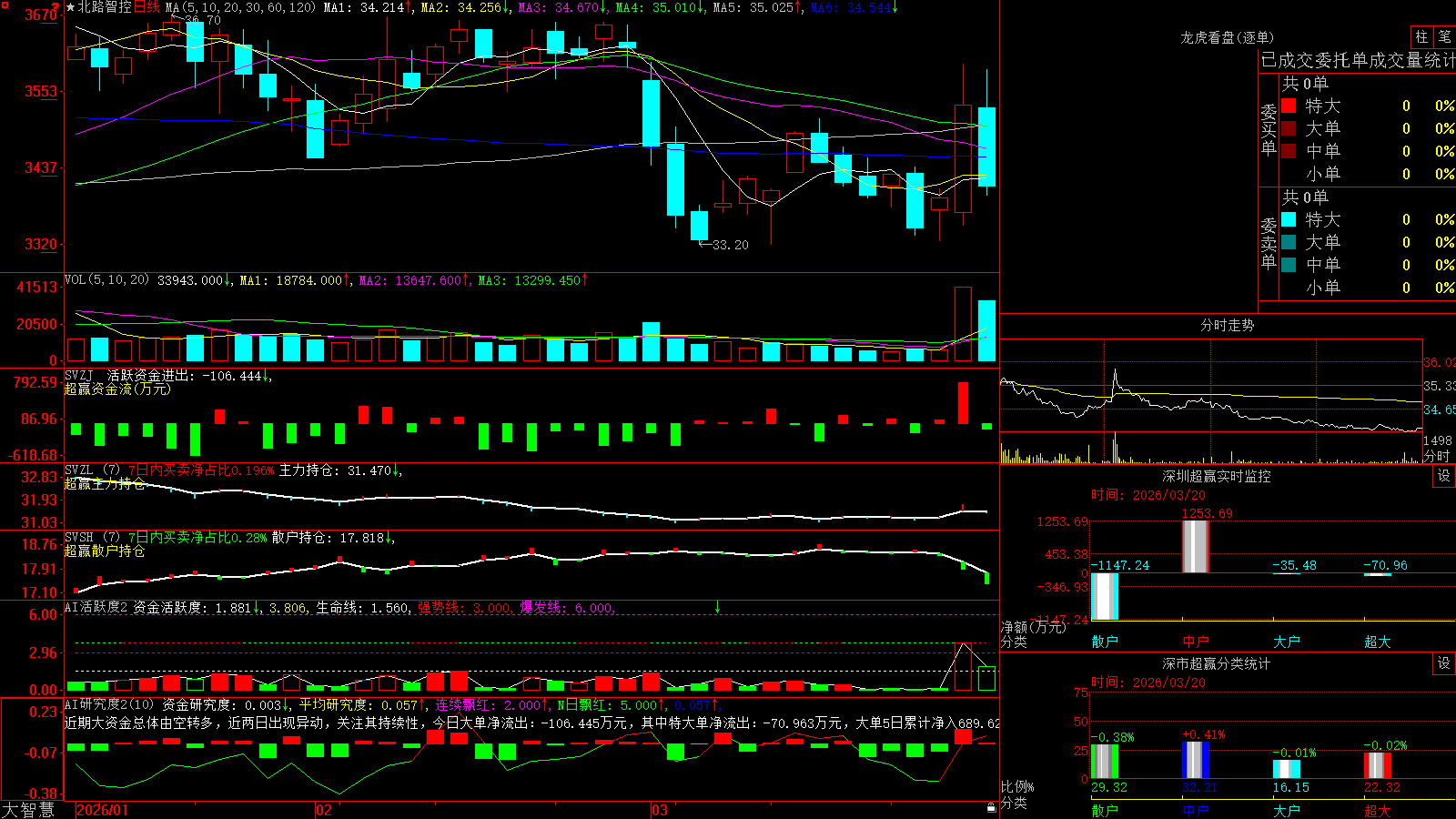Click the 41513 volume axis label
This screenshot has width=1456, height=819.
coord(37,287)
